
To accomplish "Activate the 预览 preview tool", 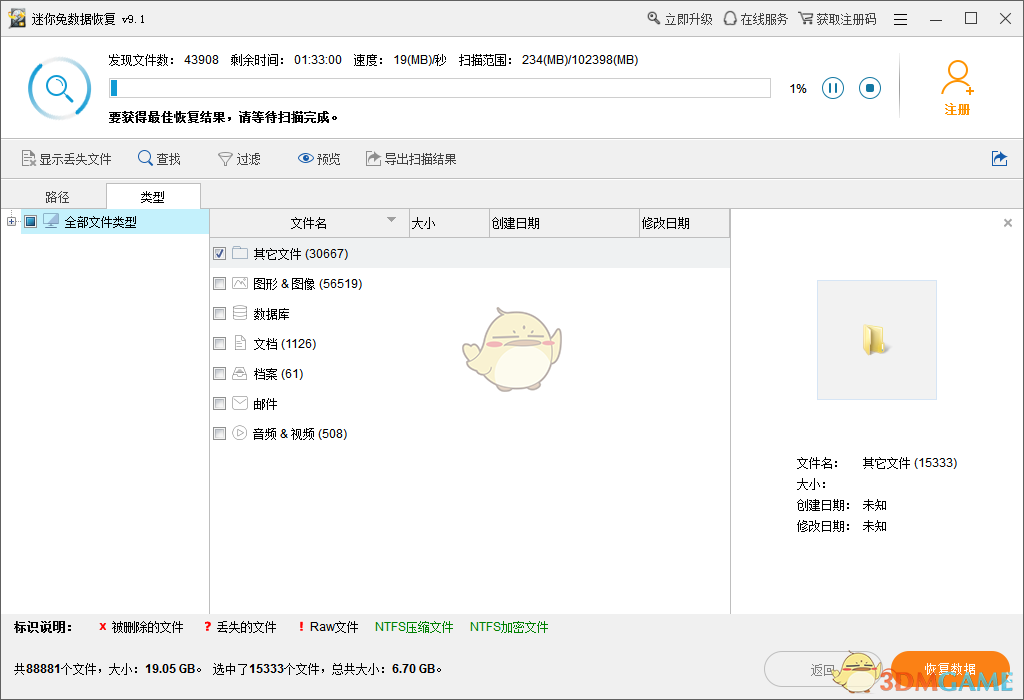I will [318, 158].
